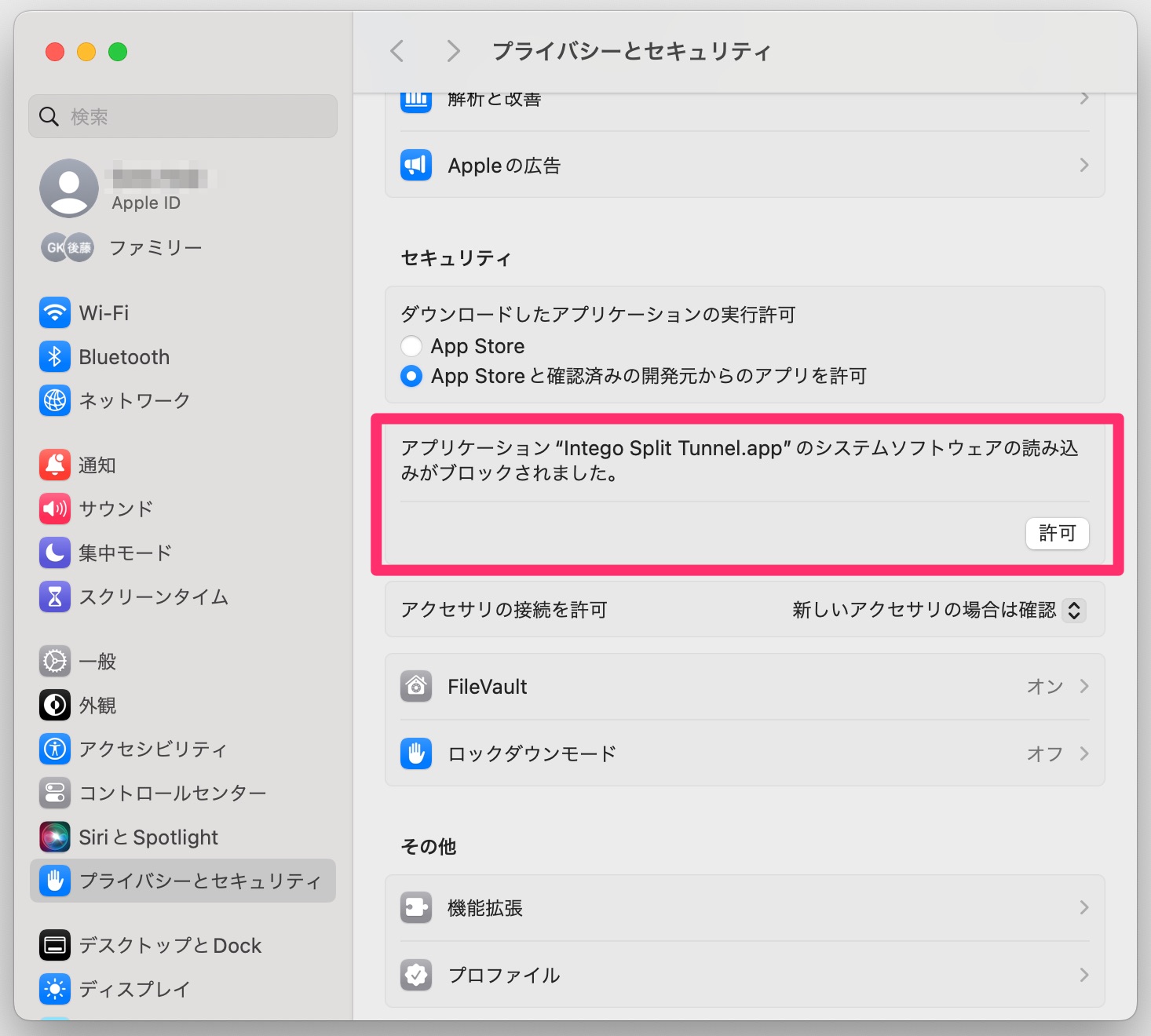Open デスクトップと Dock icon
The width and height of the screenshot is (1151, 1036).
55,946
